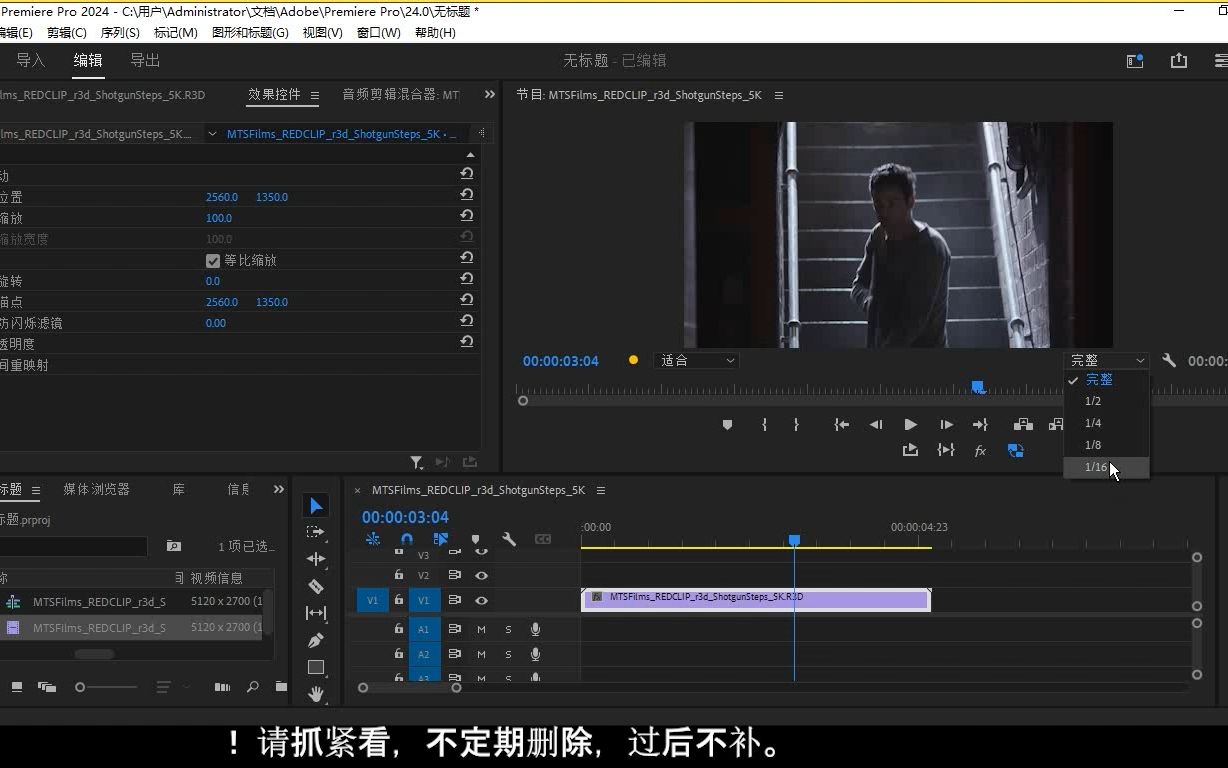Choose 1/4 playback resolution
The height and width of the screenshot is (768, 1228).
[x=1106, y=423]
